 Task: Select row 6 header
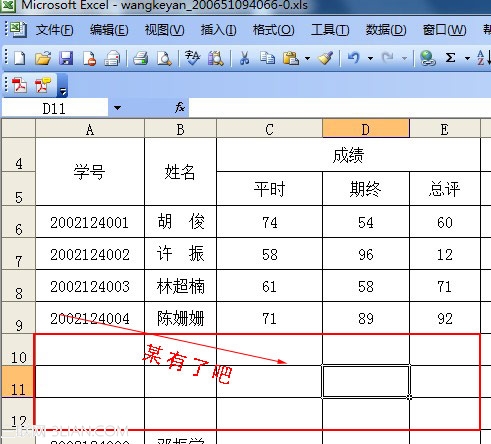click(19, 222)
